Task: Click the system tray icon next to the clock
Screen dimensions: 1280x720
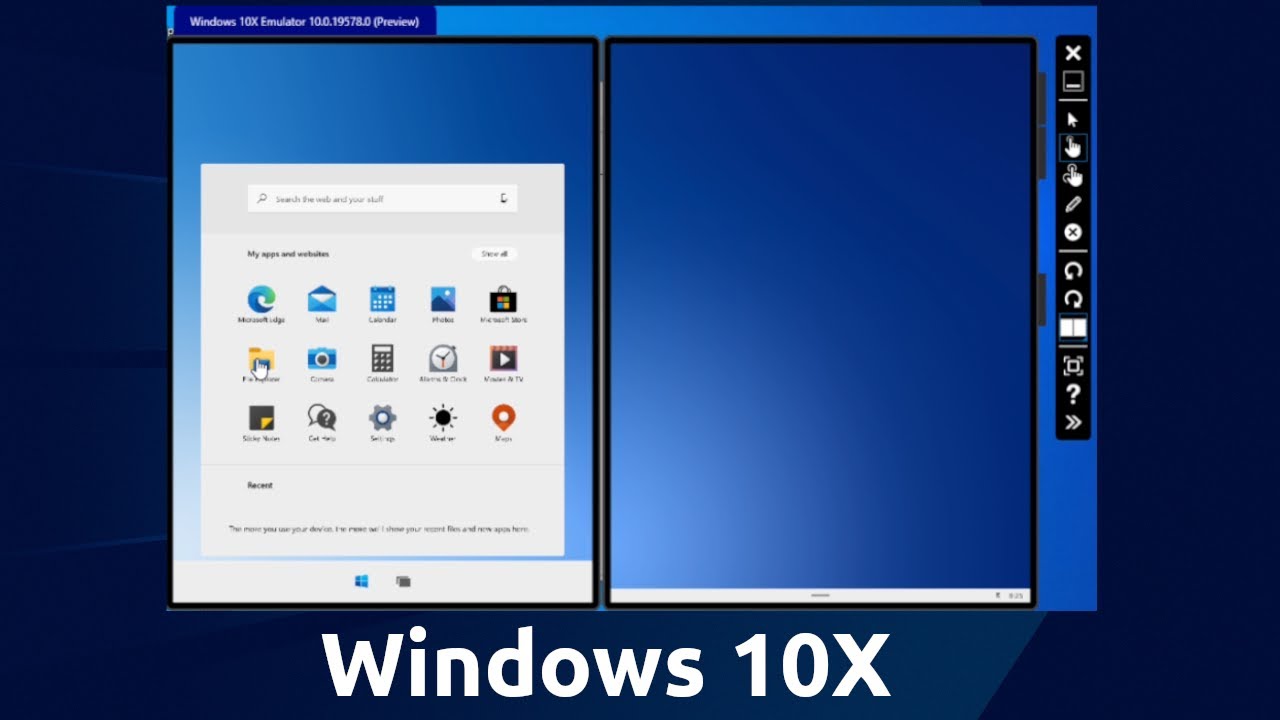Action: (998, 596)
